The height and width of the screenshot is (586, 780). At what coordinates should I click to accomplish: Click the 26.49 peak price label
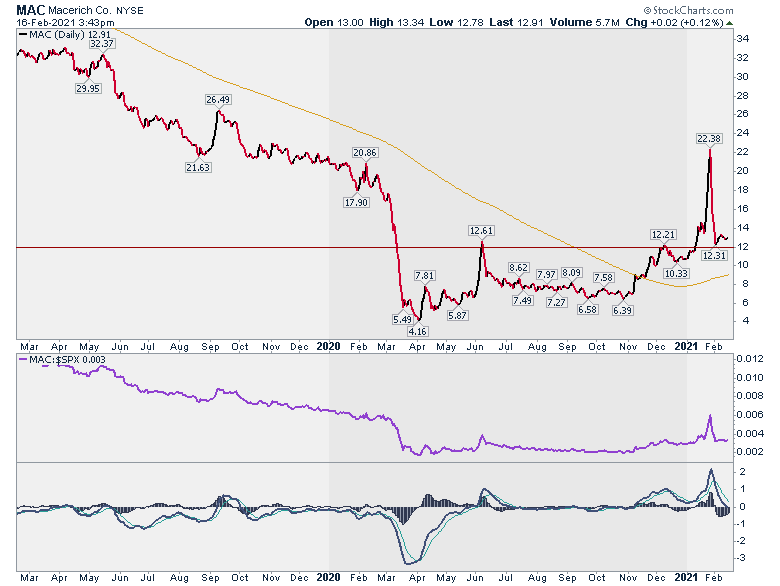pos(218,100)
